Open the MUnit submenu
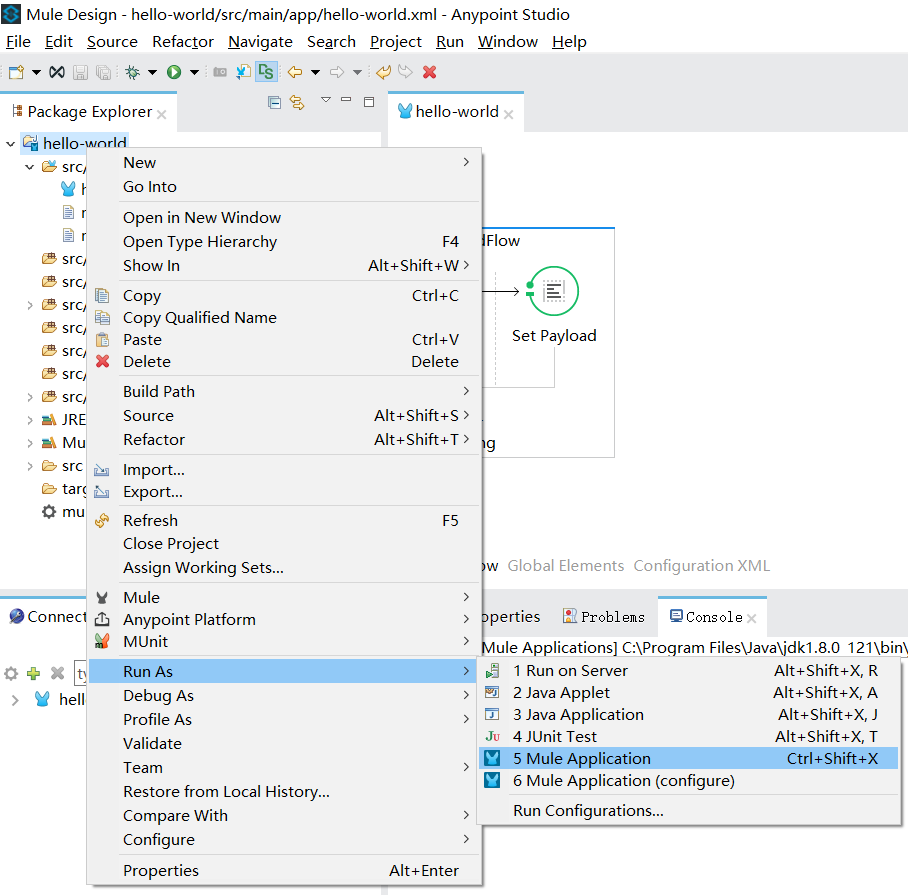Image resolution: width=908 pixels, height=895 pixels. (285, 641)
